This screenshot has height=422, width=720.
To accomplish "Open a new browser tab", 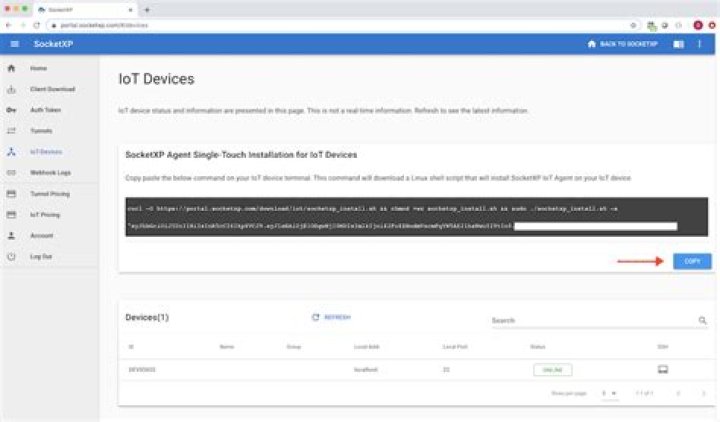I will [x=148, y=9].
